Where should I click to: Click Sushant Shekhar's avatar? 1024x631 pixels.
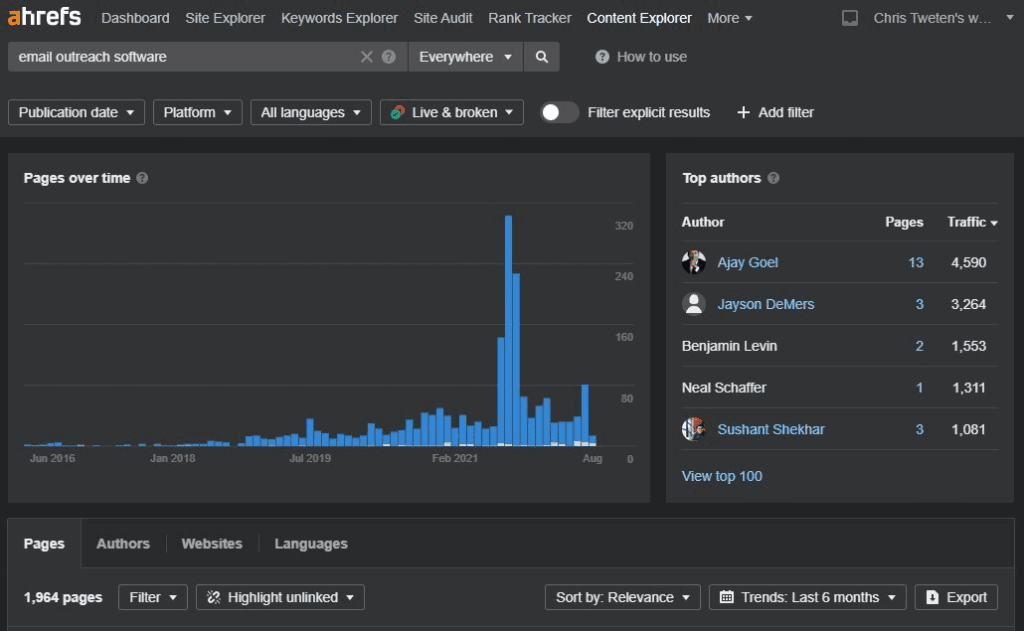click(694, 429)
